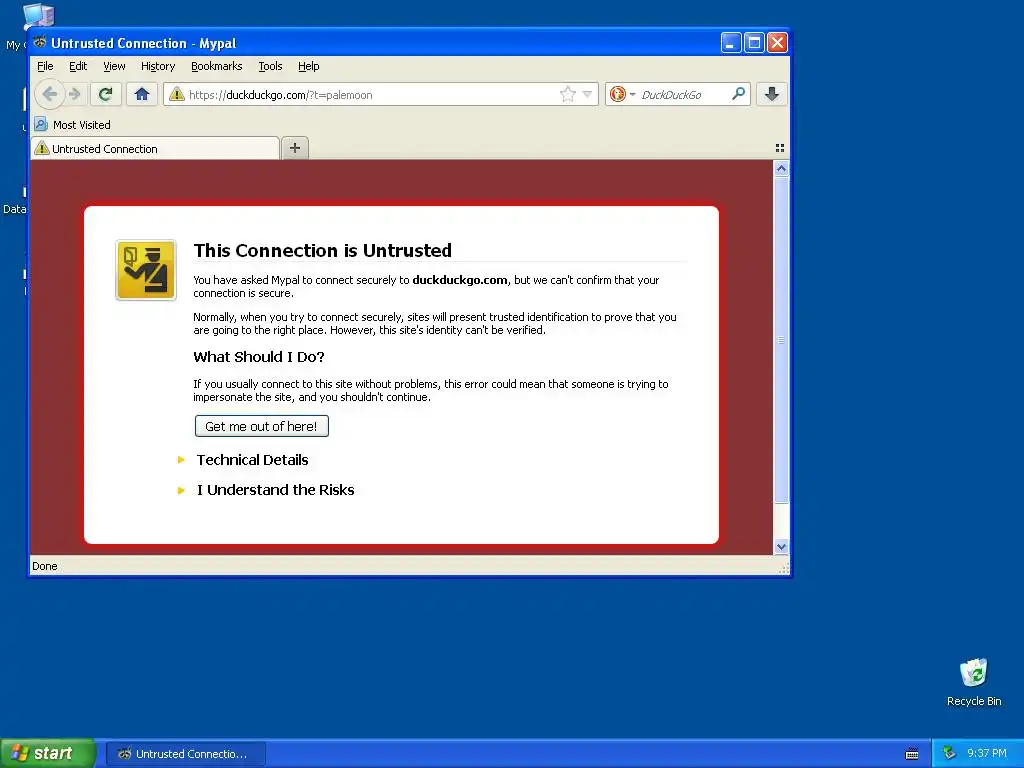Open the File menu
This screenshot has height=768, width=1024.
coord(45,66)
